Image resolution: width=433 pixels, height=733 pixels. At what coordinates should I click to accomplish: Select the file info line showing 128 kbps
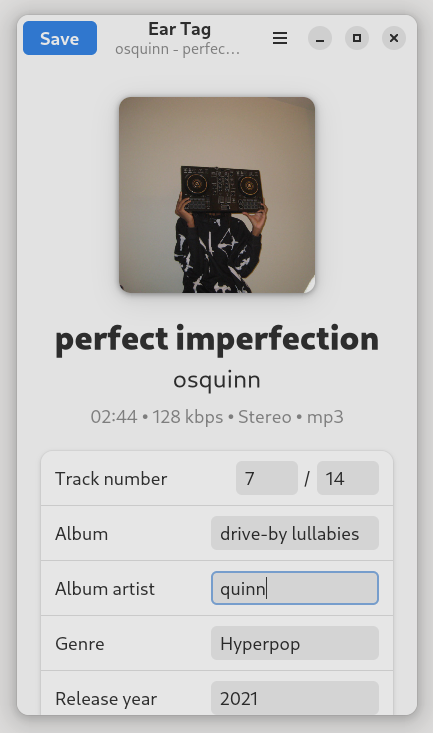217,417
